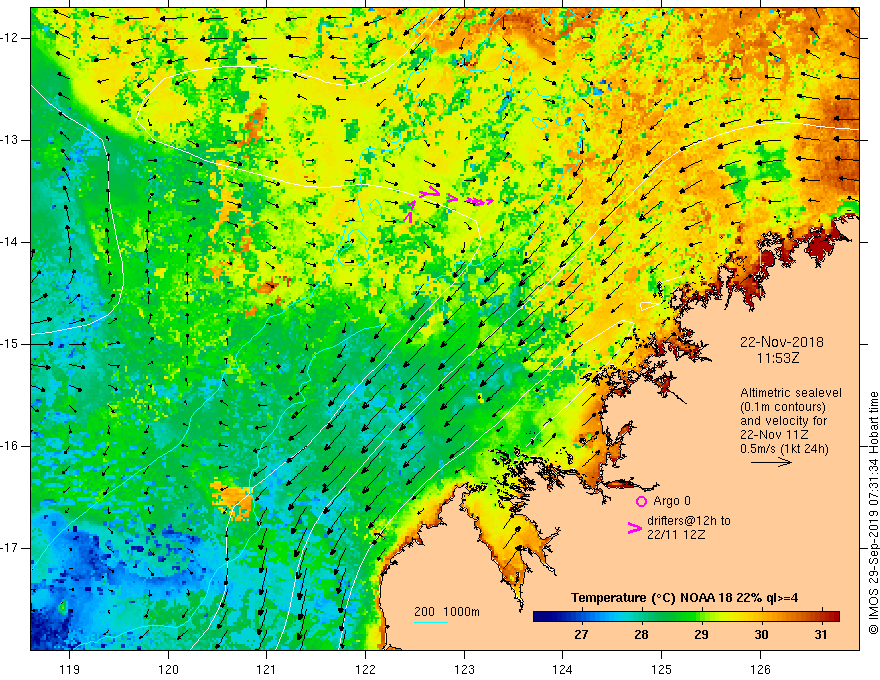Click the "and velocity for" text line
The image size is (880, 680).
click(x=783, y=421)
